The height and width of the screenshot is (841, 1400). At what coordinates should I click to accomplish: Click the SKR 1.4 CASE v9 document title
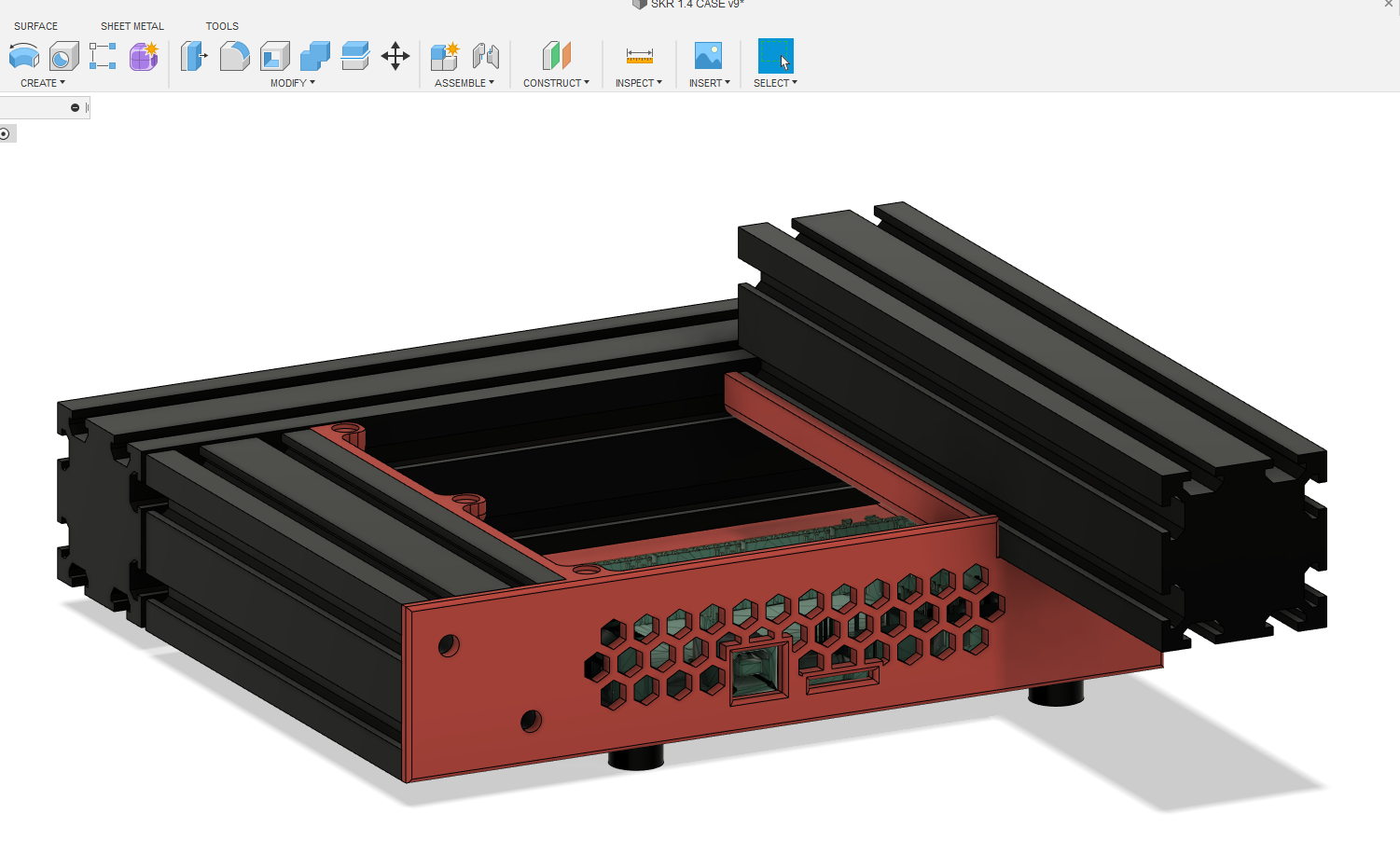[697, 5]
